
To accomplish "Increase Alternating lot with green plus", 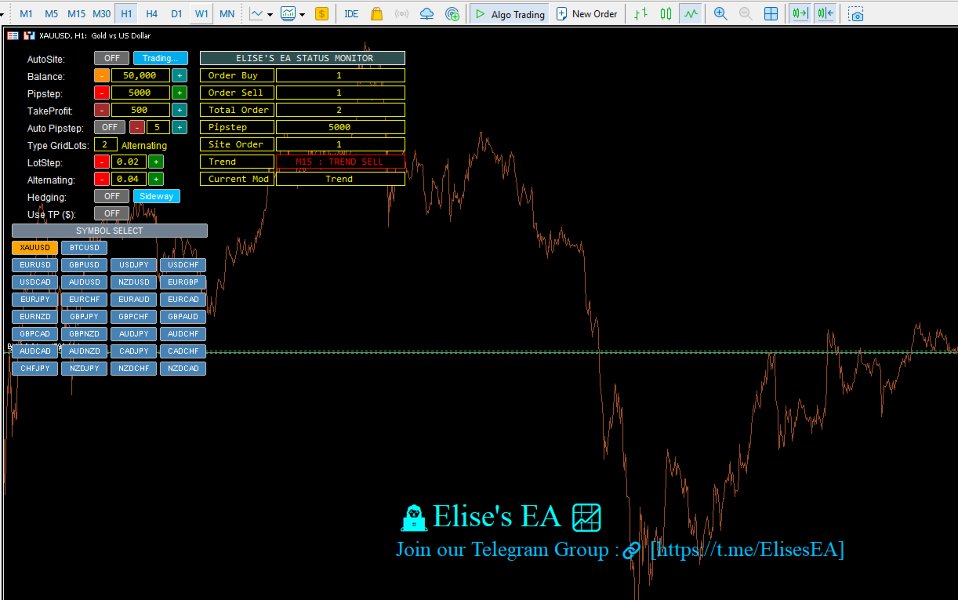I will 156,179.
